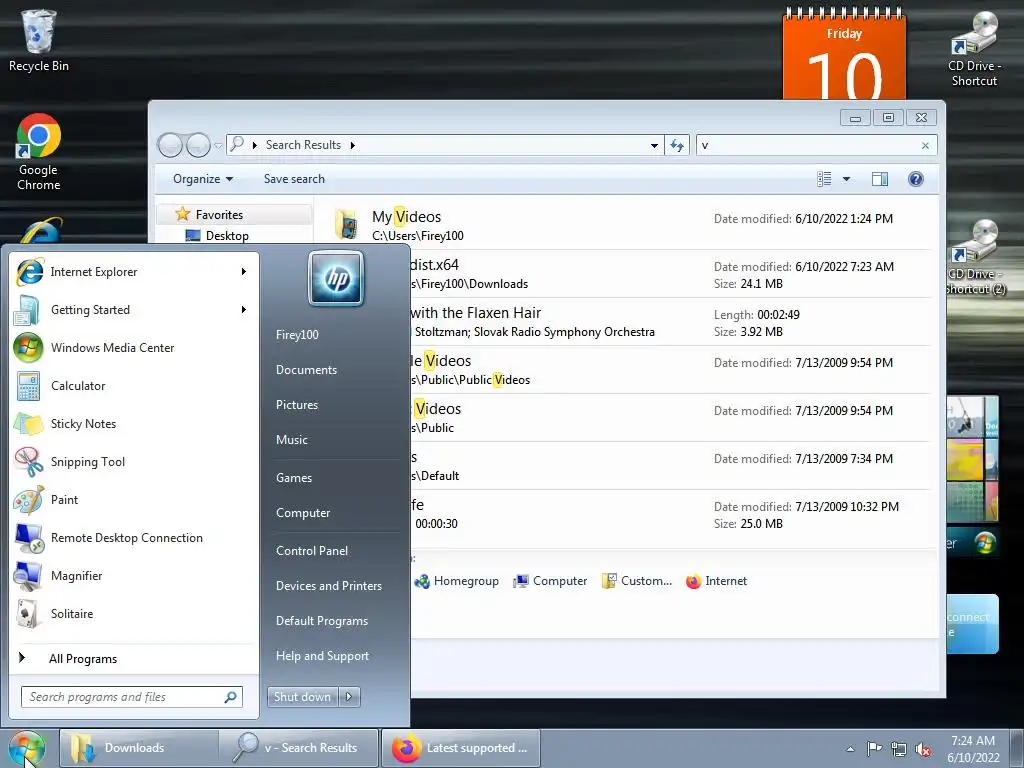Expand Getting Started submenu arrow

point(244,310)
